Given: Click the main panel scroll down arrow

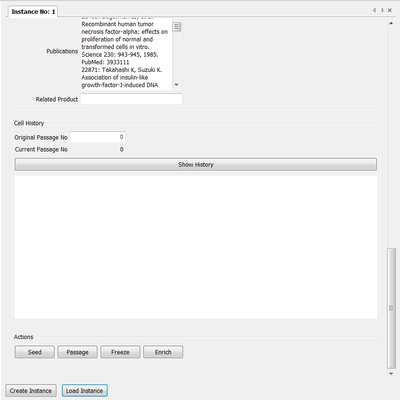Looking at the screenshot, I should tap(391, 374).
